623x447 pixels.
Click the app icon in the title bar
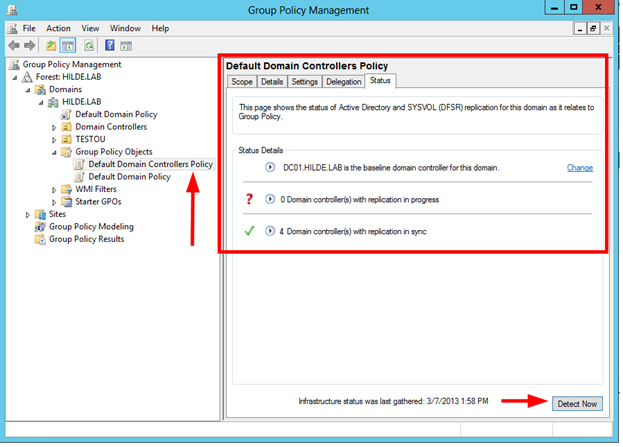pos(12,10)
